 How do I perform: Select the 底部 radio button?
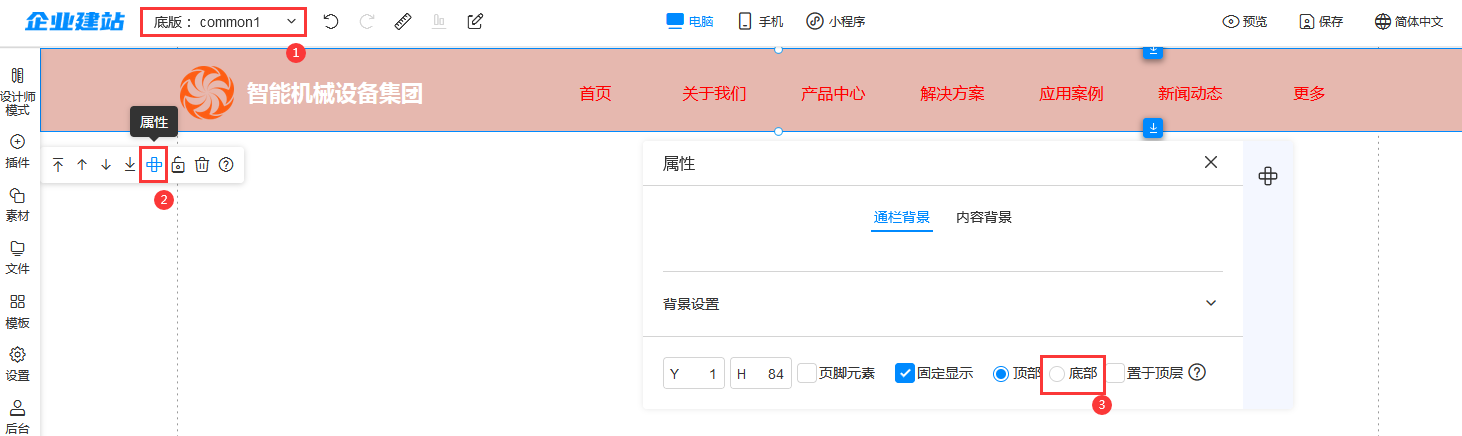coord(1057,373)
